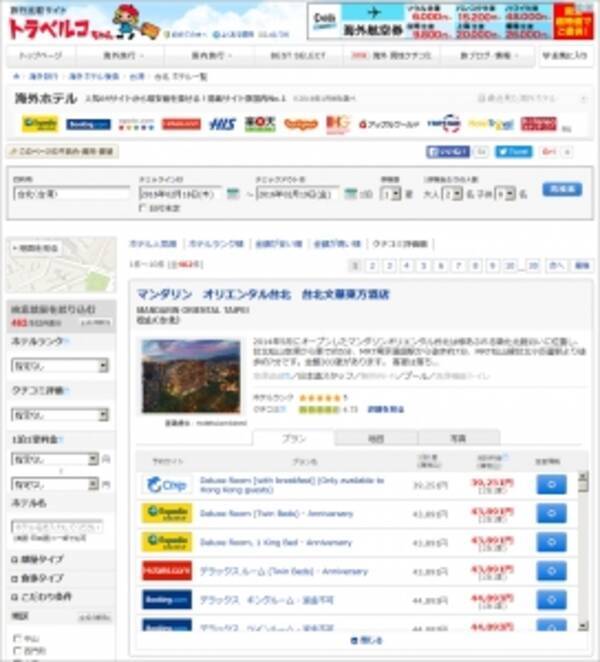The image size is (600, 662).
Task: Click the HIS travel agency logo
Action: click(222, 124)
